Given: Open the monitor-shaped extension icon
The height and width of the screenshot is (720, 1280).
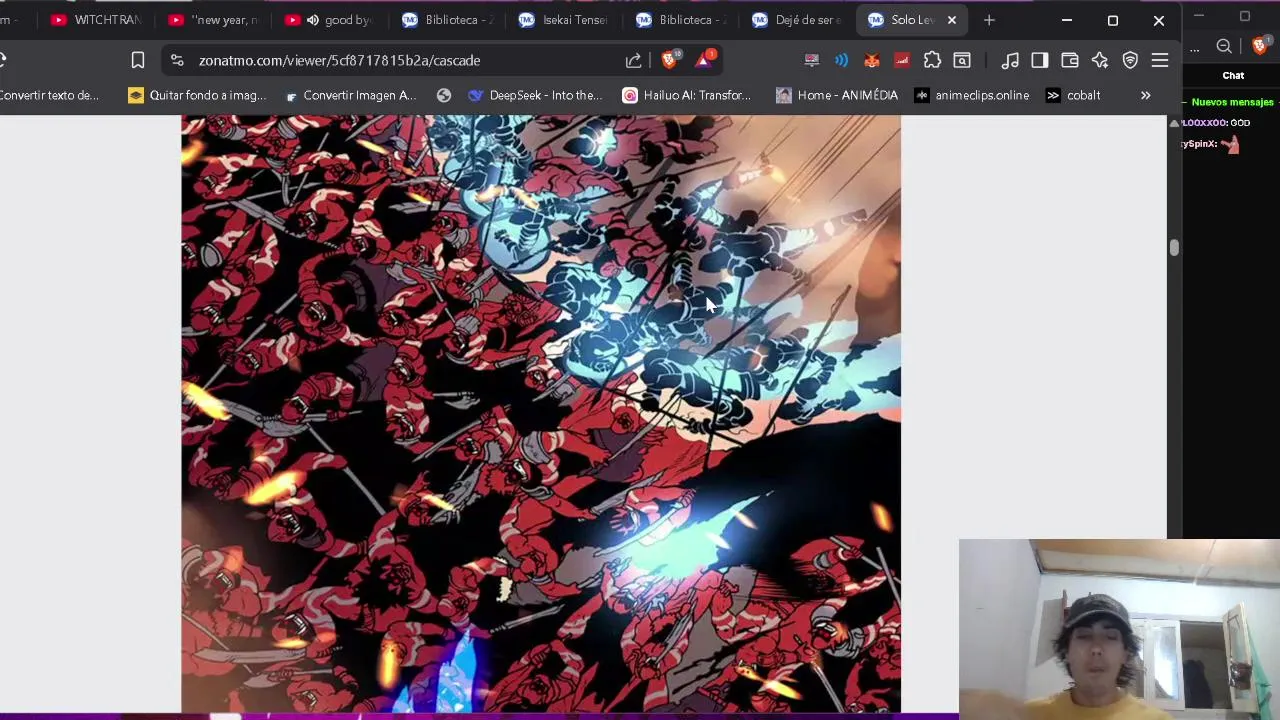Looking at the screenshot, I should (x=812, y=60).
